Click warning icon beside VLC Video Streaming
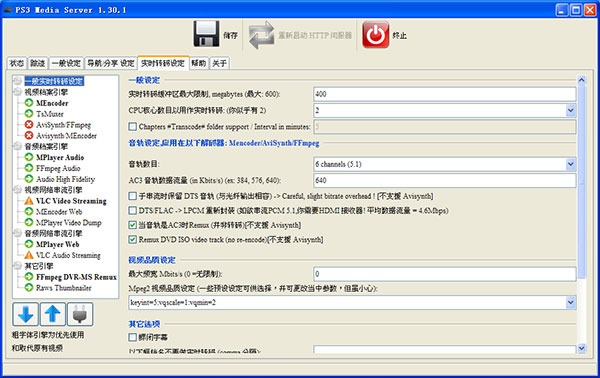600x378 pixels. pyautogui.click(x=29, y=201)
